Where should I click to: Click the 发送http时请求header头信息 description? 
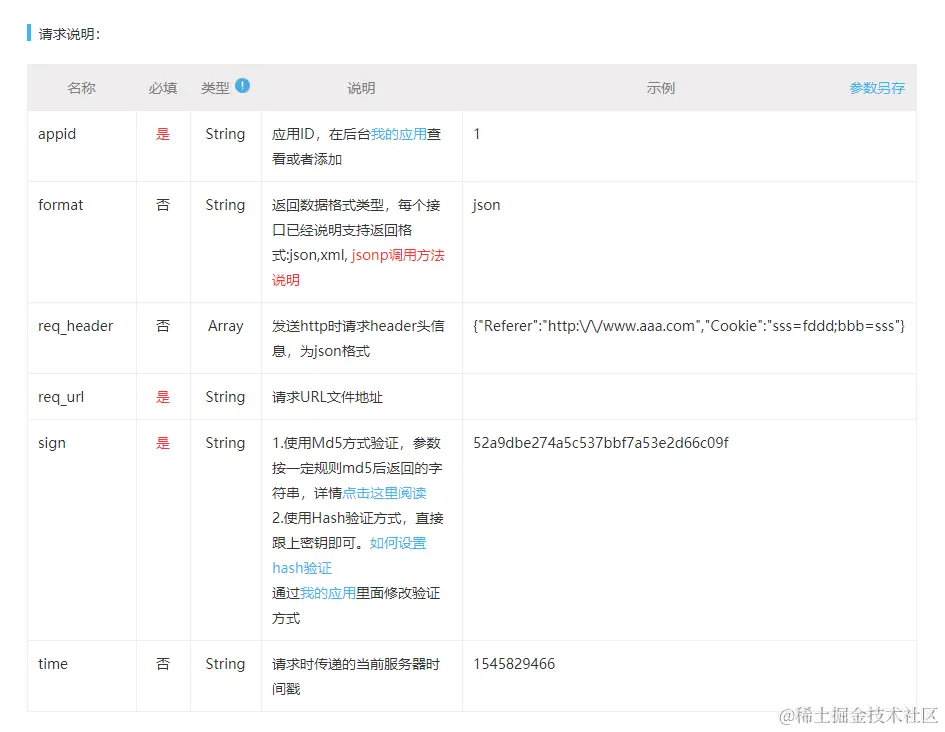358,338
